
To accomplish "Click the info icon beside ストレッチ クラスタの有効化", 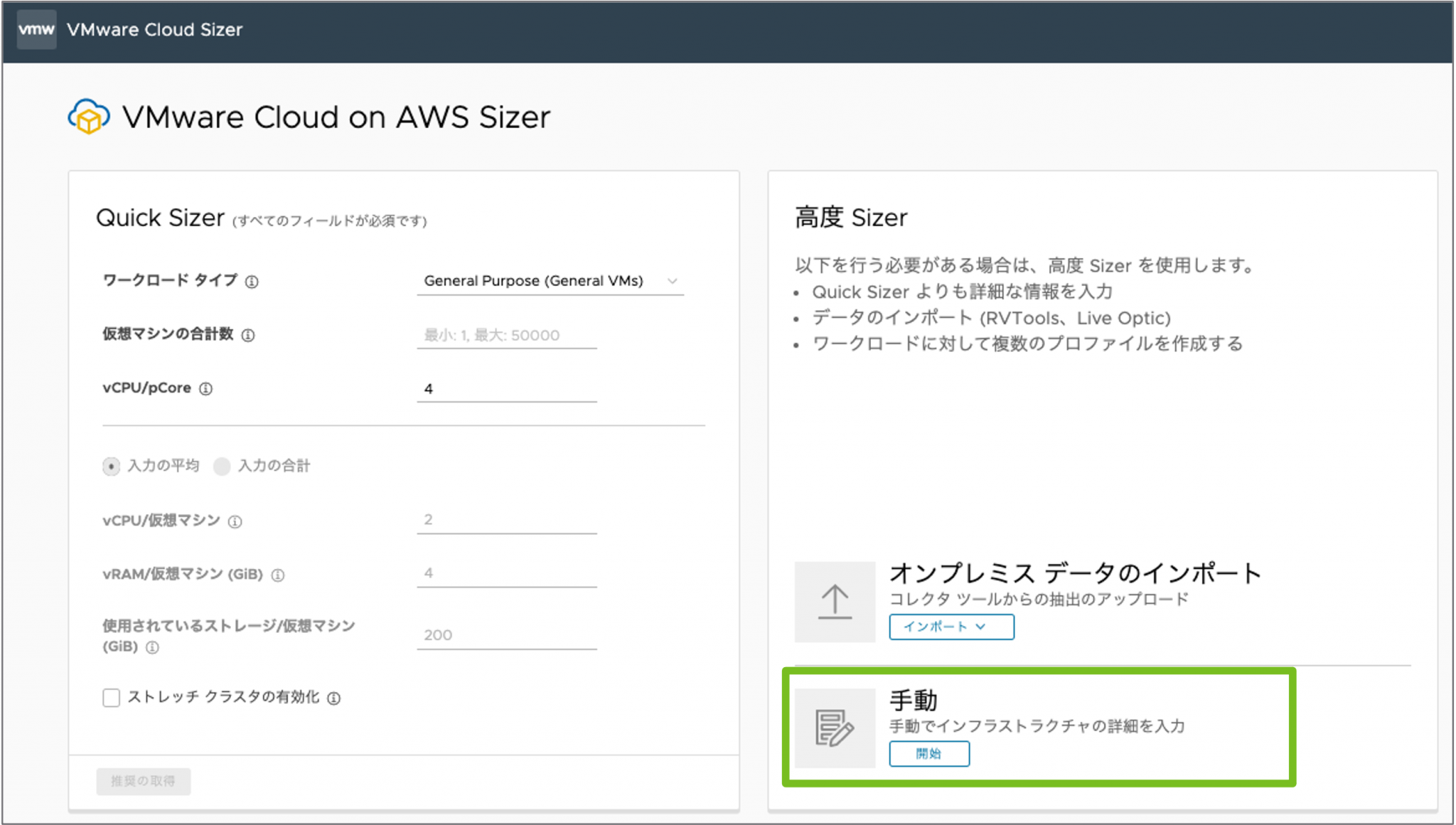I will pyautogui.click(x=334, y=698).
